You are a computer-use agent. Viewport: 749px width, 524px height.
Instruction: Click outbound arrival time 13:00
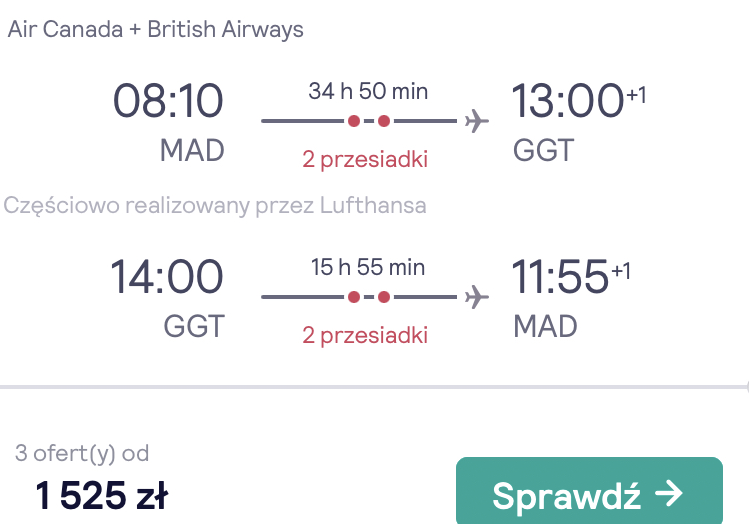pos(567,101)
